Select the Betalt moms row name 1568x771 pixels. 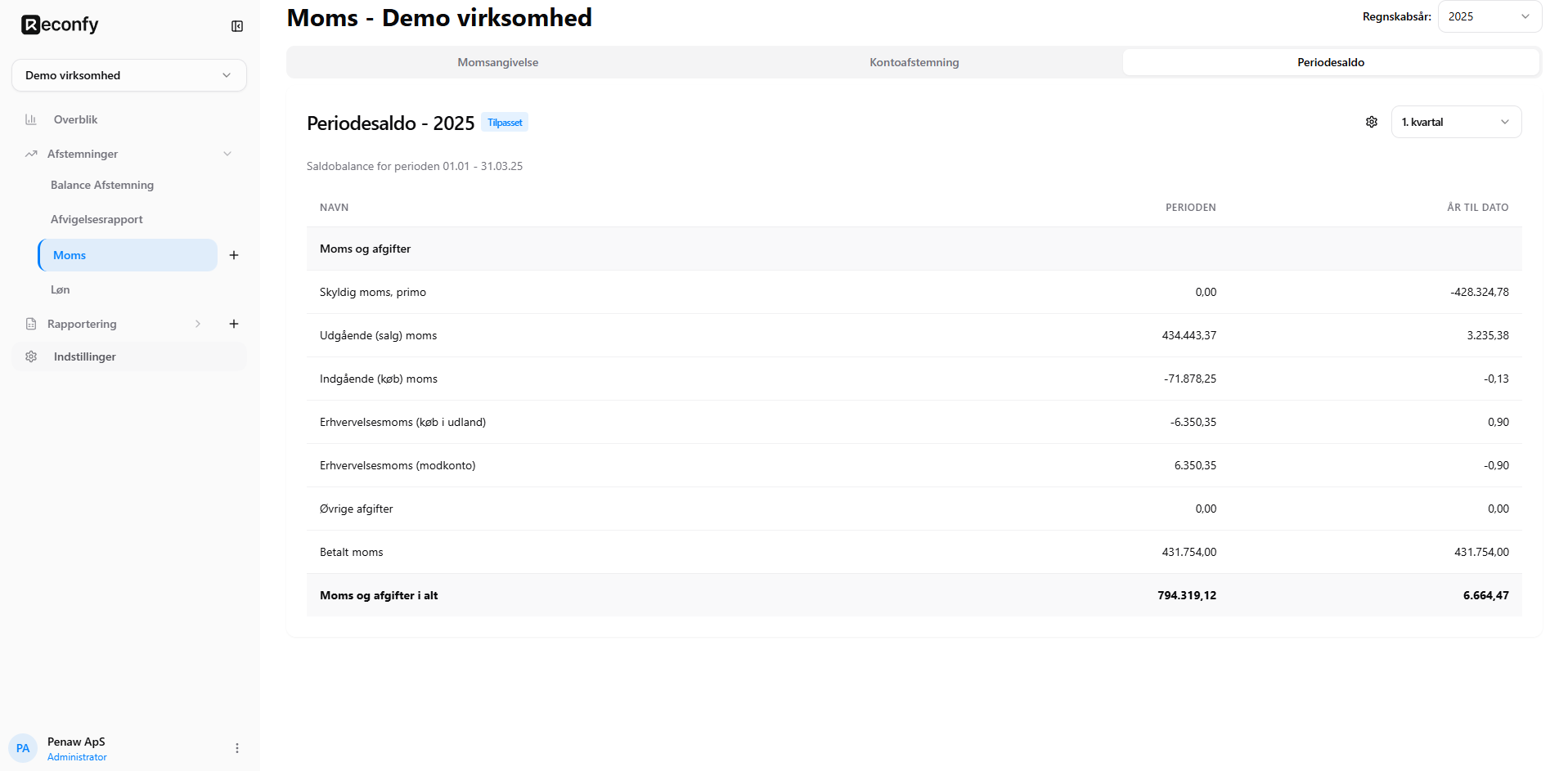[x=352, y=552]
